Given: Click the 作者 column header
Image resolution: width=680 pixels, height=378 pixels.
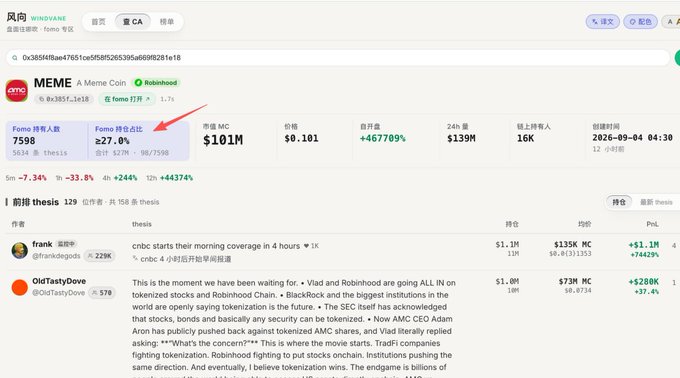Looking at the screenshot, I should point(18,224).
